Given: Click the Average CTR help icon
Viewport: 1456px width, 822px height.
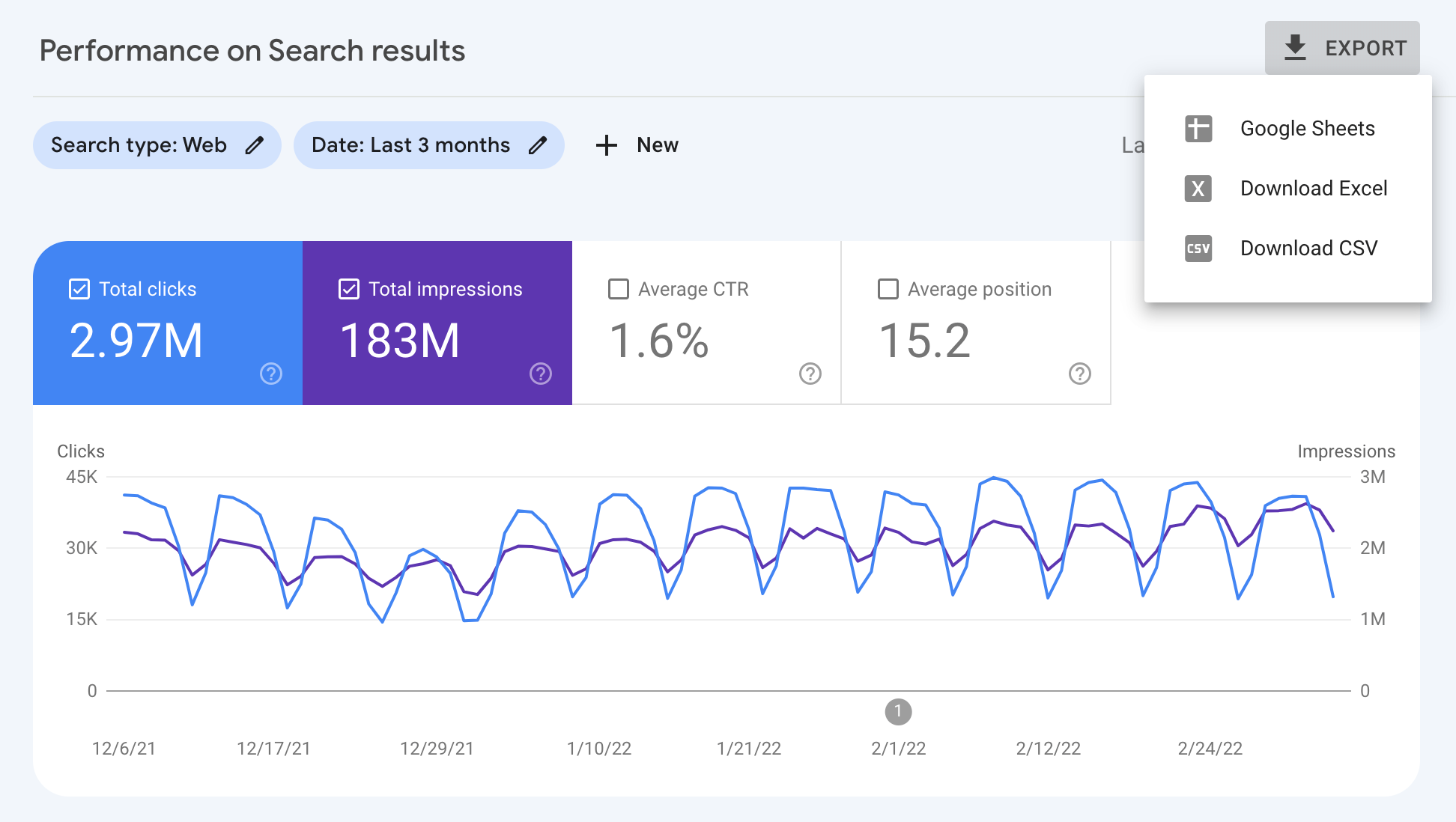Looking at the screenshot, I should click(x=808, y=376).
